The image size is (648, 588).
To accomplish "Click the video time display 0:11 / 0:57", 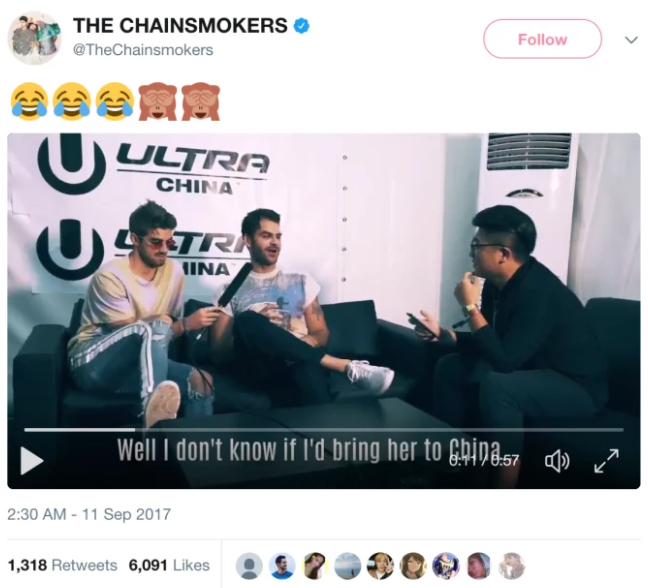I will click(484, 460).
